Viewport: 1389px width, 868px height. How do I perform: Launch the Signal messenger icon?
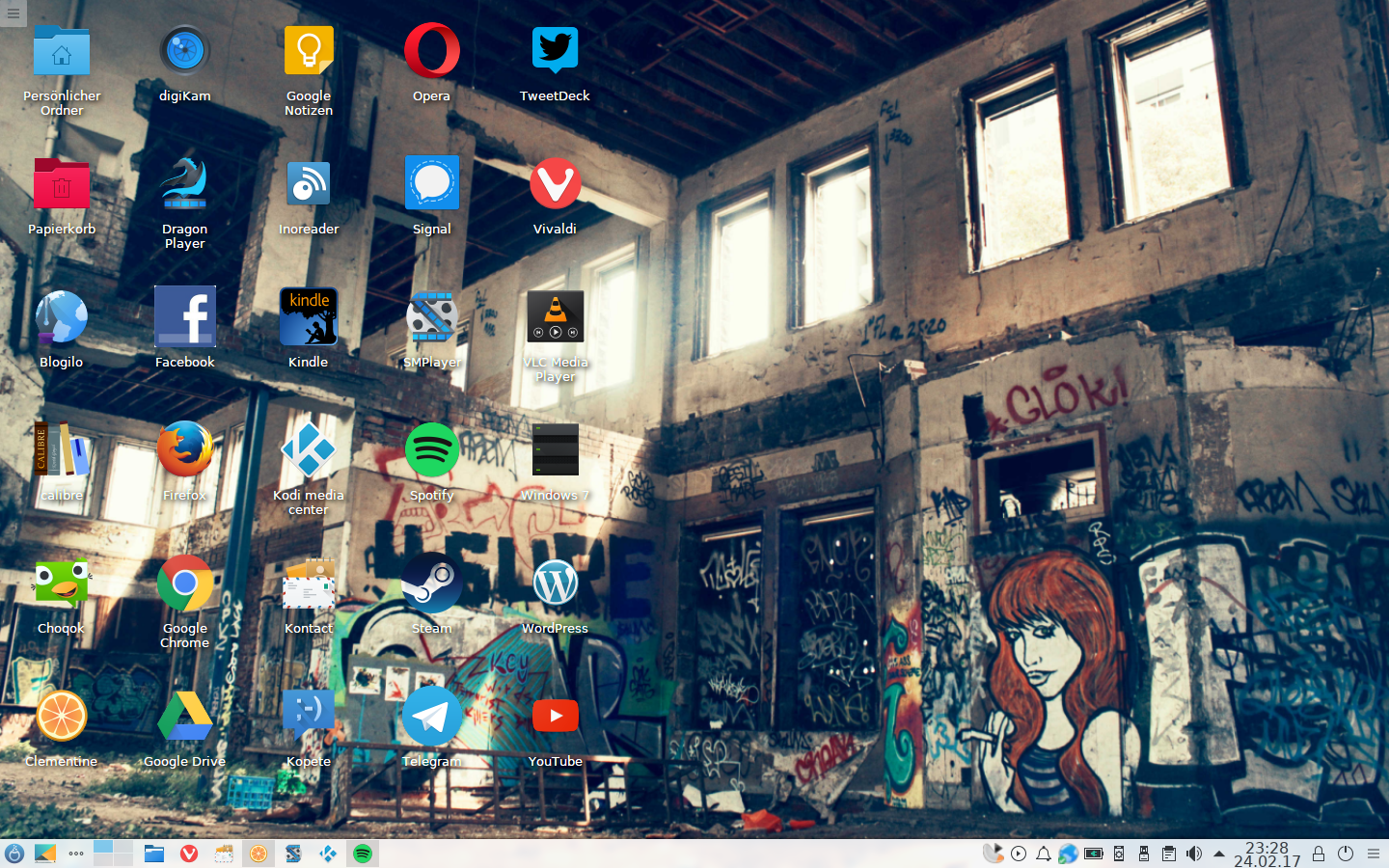click(x=432, y=184)
